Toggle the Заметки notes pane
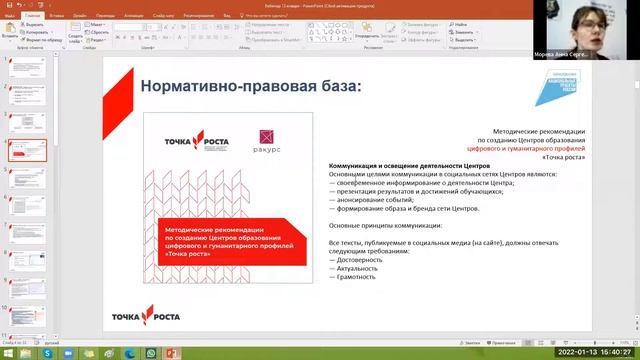The height and width of the screenshot is (360, 640). click(x=470, y=343)
